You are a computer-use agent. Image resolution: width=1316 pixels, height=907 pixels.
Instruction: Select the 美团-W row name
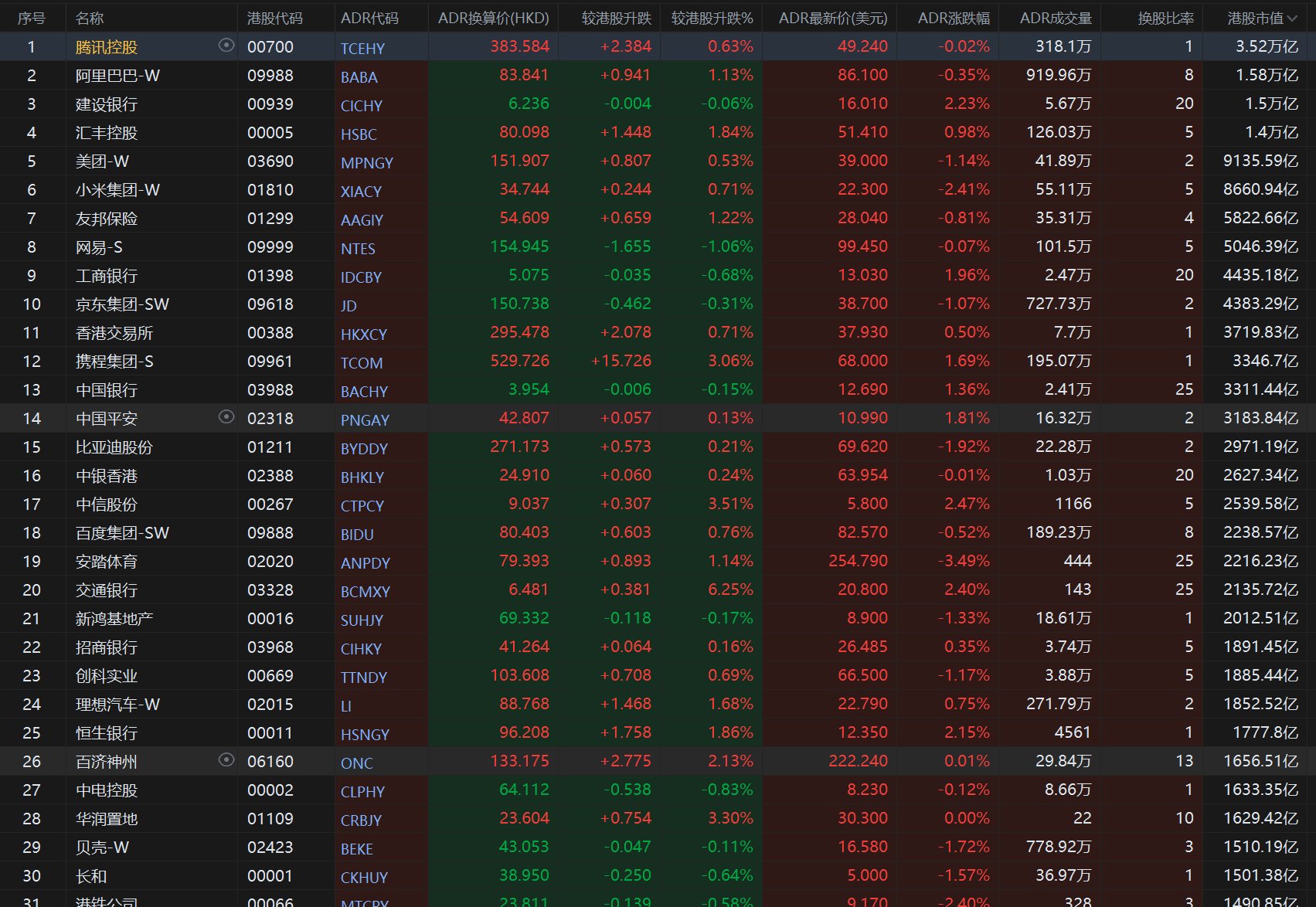tap(102, 161)
